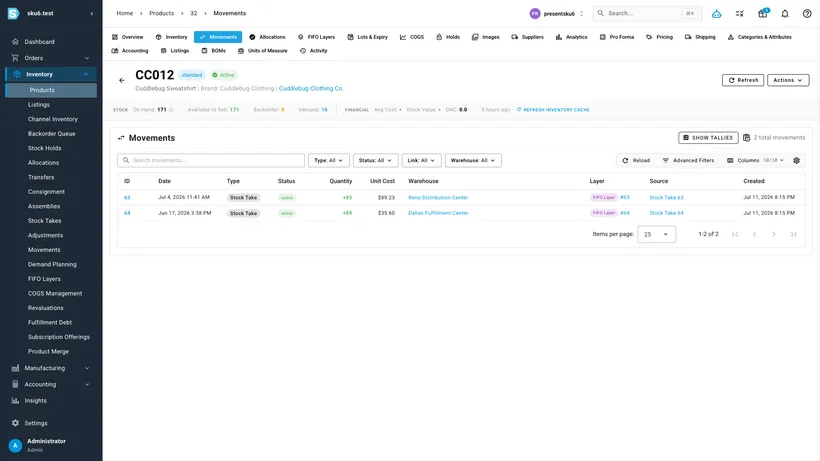Go to last page of movements

(x=793, y=234)
